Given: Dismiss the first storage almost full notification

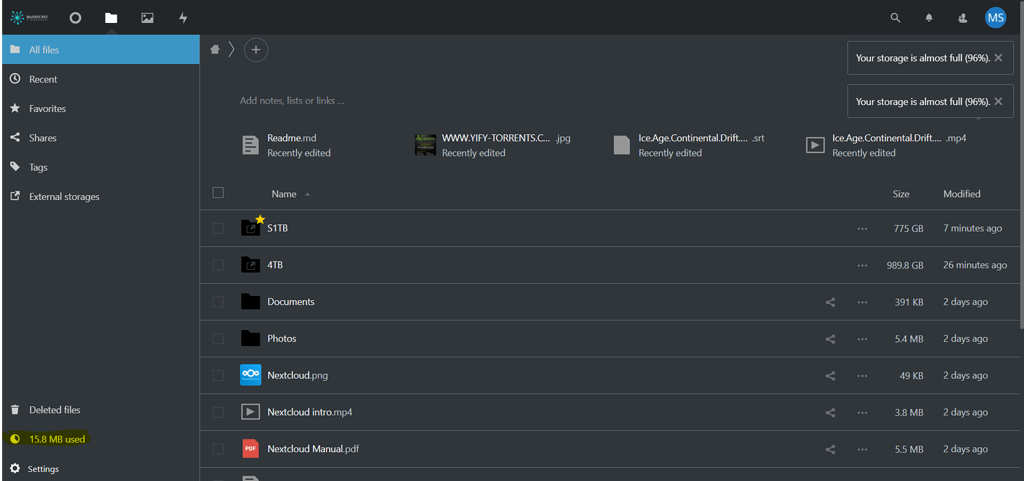Looking at the screenshot, I should coord(997,58).
